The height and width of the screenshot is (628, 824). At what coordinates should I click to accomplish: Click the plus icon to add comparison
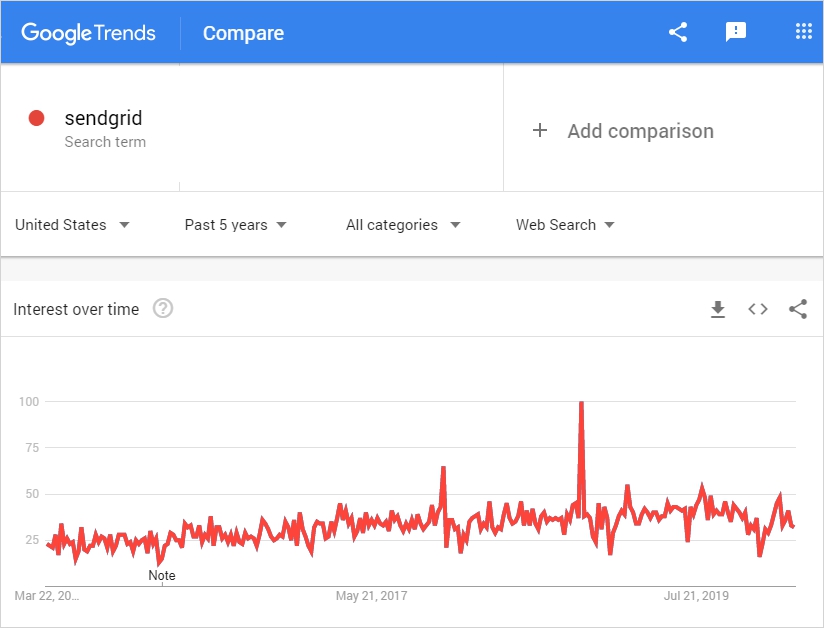point(540,131)
